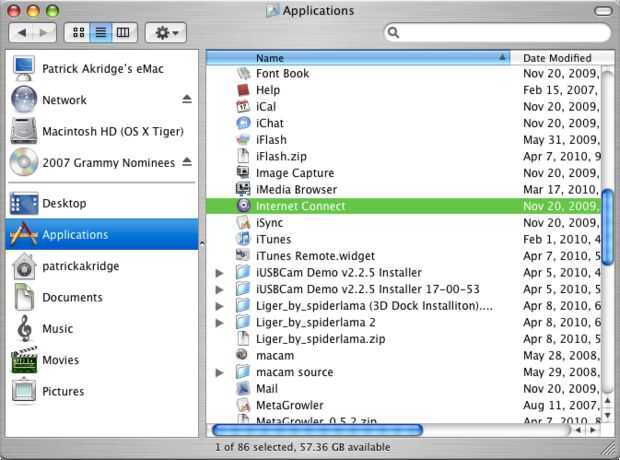Expand iUSBCam Demo Installer 17-00-53 folder
The width and height of the screenshot is (620, 460).
point(219,290)
